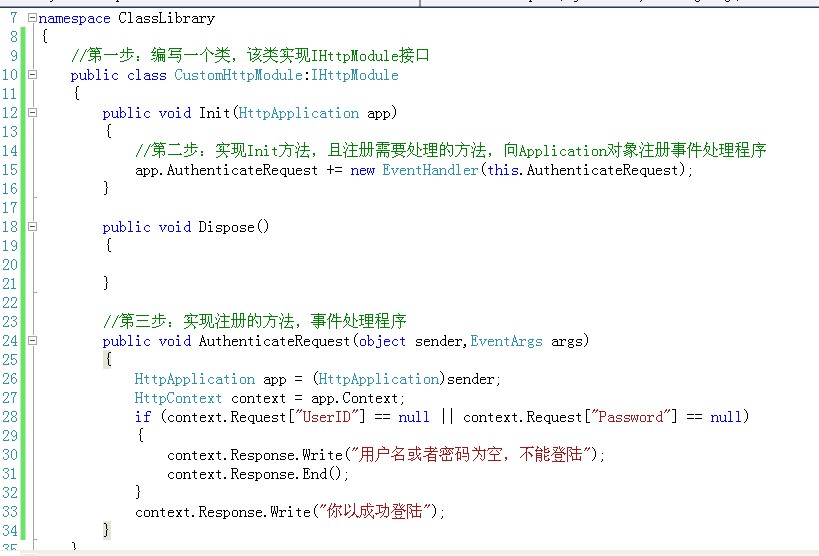Click the "用户名或者密码为空，不能登陆" string
Viewport: 819px width, 556px height.
tap(472, 454)
